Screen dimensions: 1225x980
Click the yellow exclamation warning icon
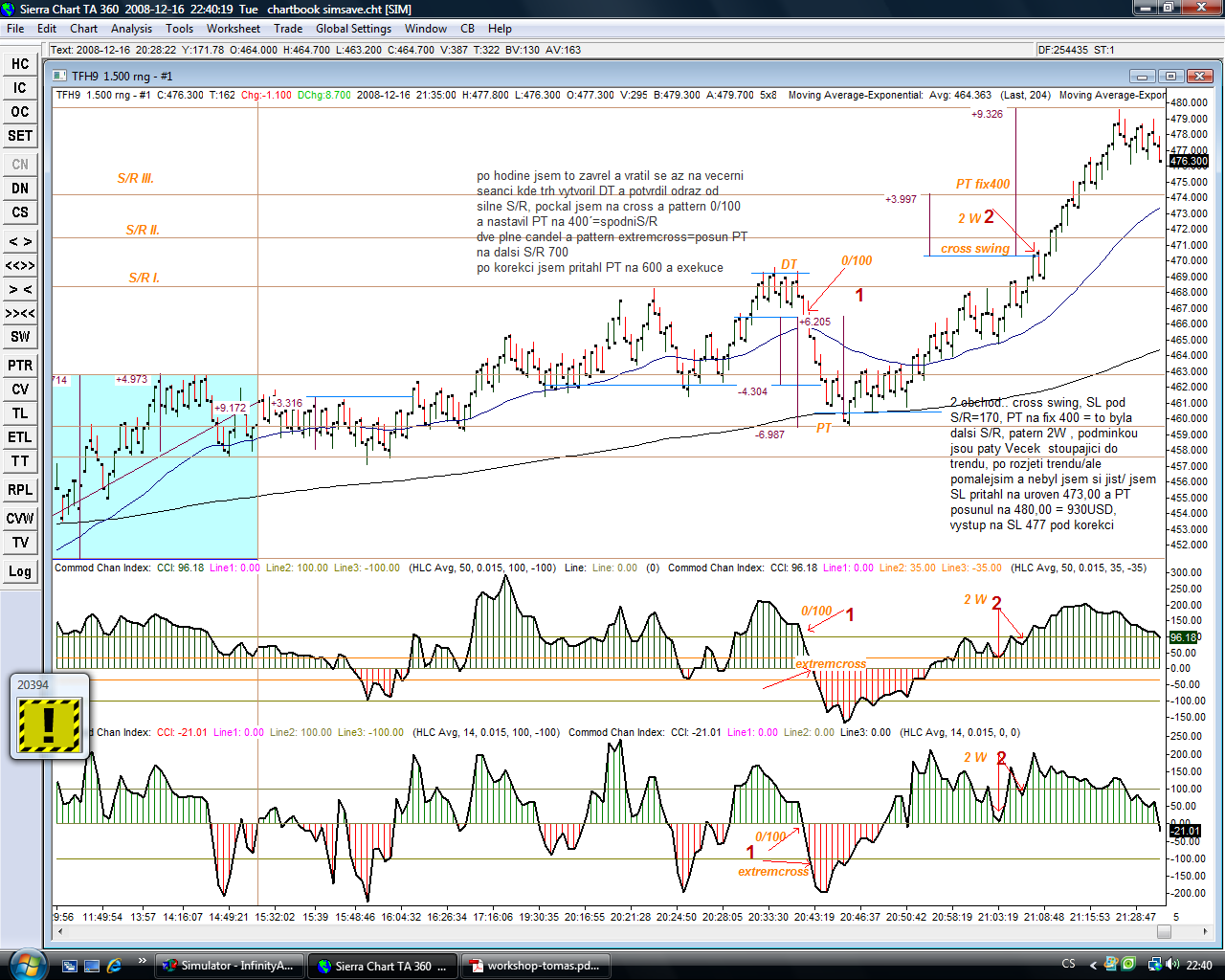[x=50, y=724]
